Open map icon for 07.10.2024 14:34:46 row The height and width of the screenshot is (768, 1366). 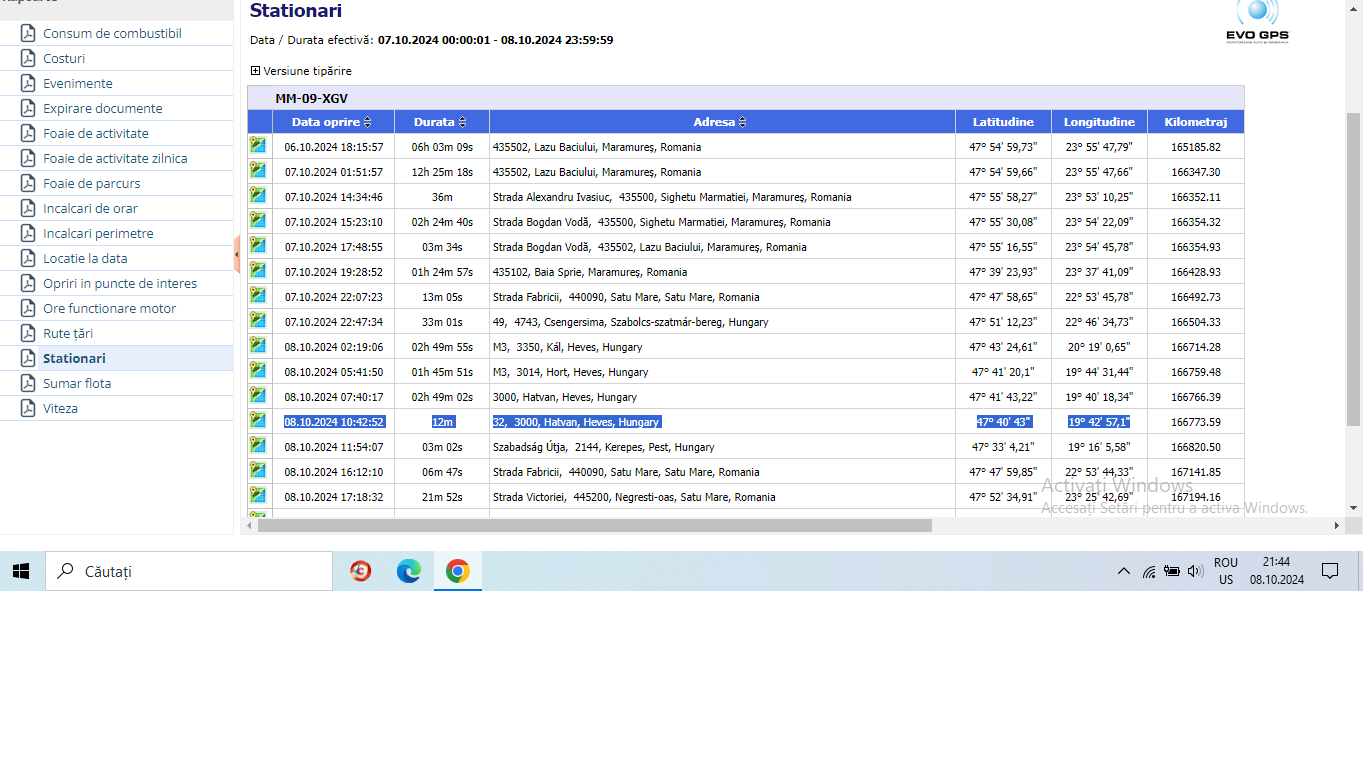click(258, 195)
